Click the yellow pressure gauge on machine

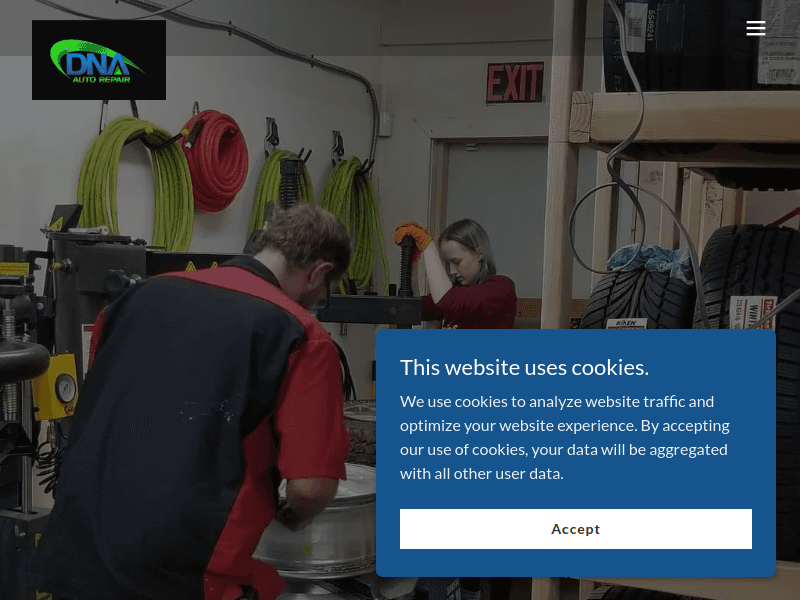56,388
